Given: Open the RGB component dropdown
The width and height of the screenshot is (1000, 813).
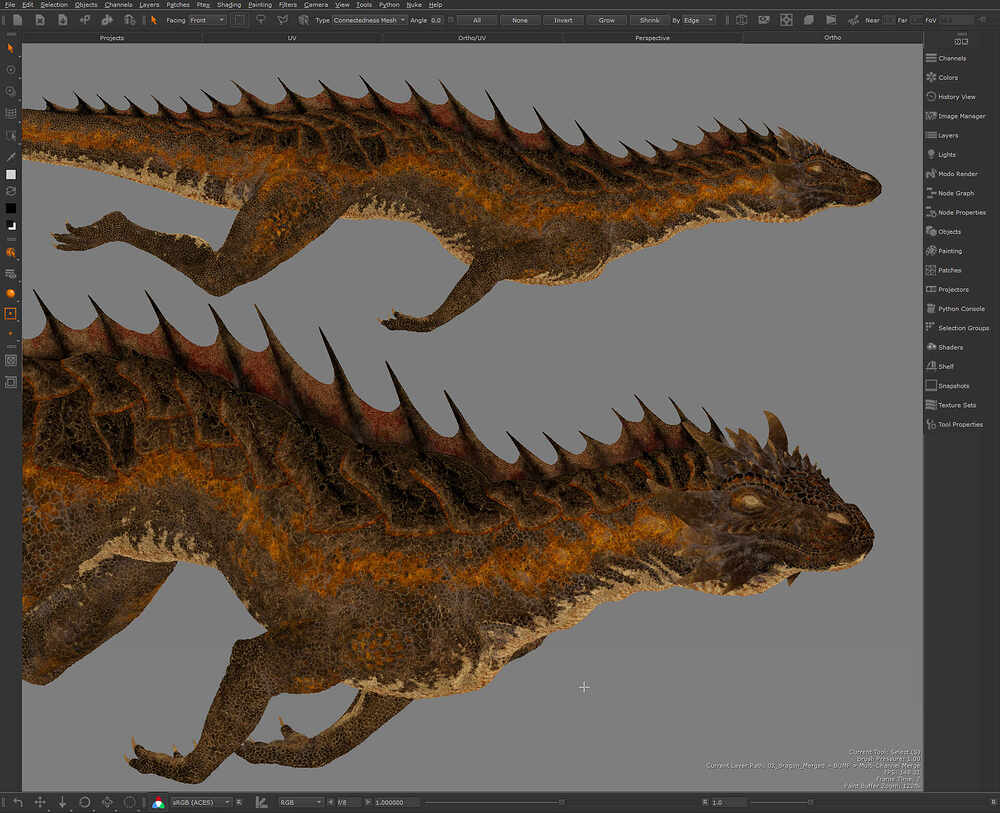Looking at the screenshot, I should tap(300, 803).
